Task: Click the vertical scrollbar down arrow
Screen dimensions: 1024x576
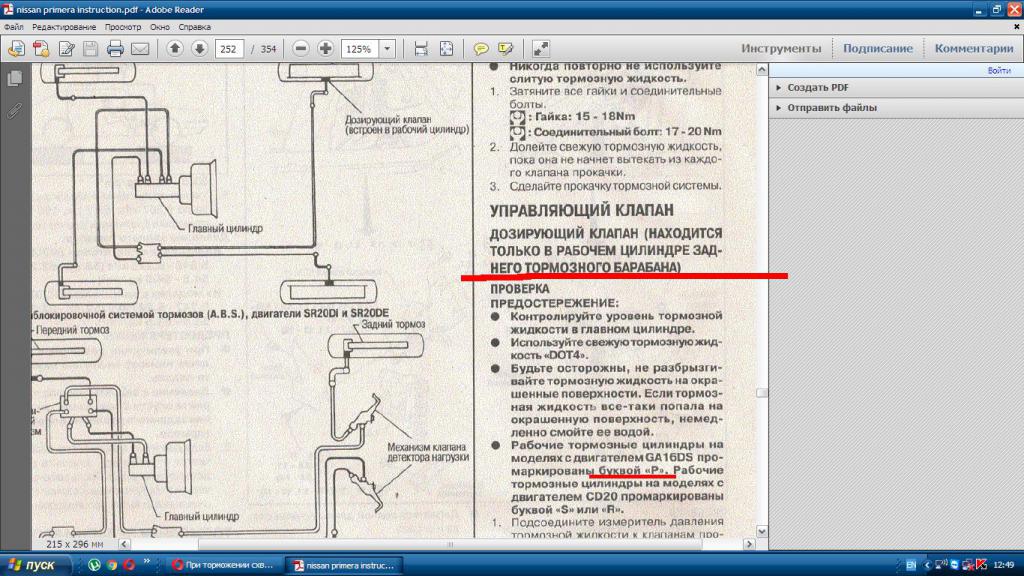Action: [x=761, y=532]
